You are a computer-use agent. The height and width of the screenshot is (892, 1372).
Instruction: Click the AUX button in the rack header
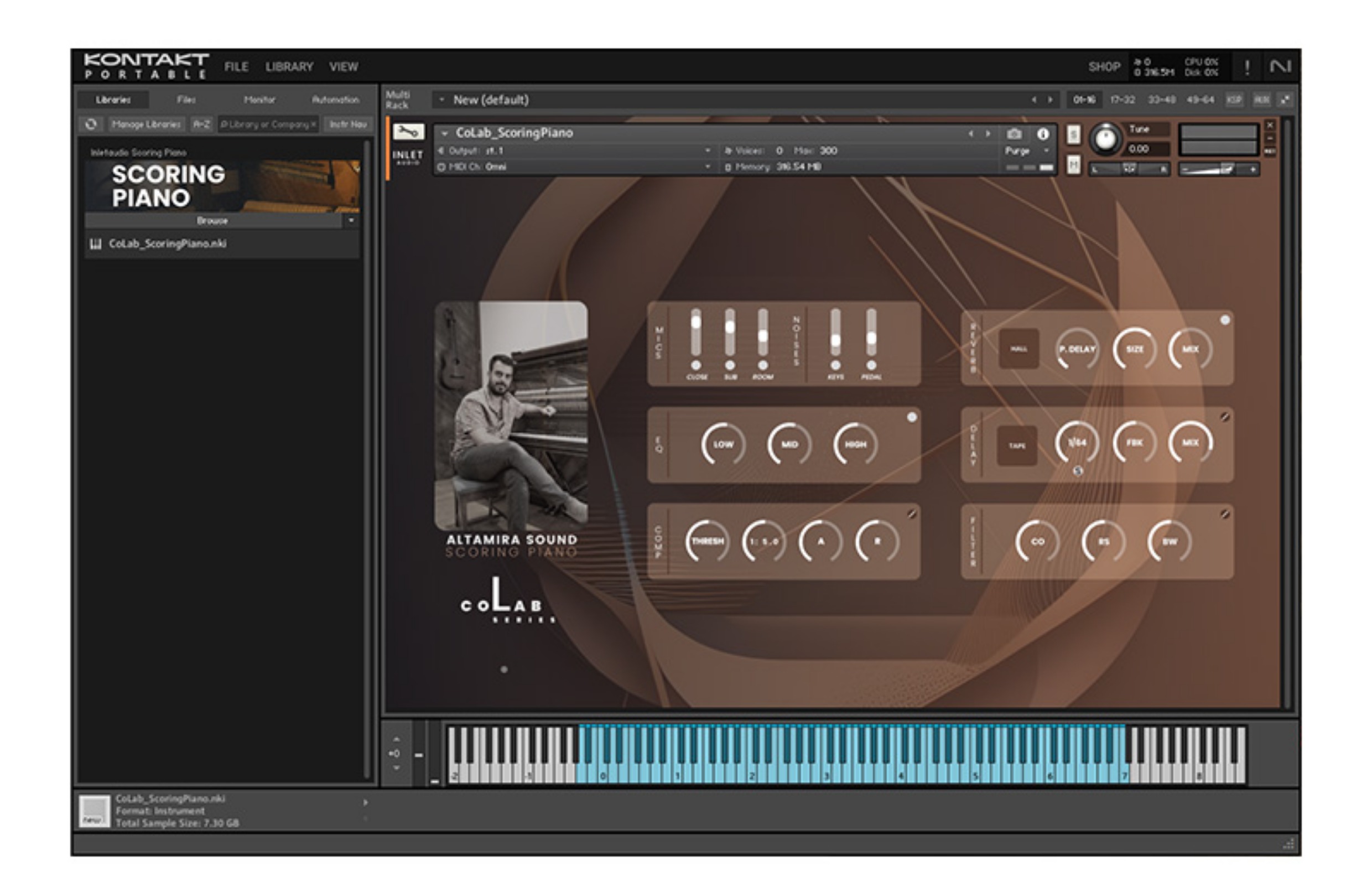coord(1261,99)
